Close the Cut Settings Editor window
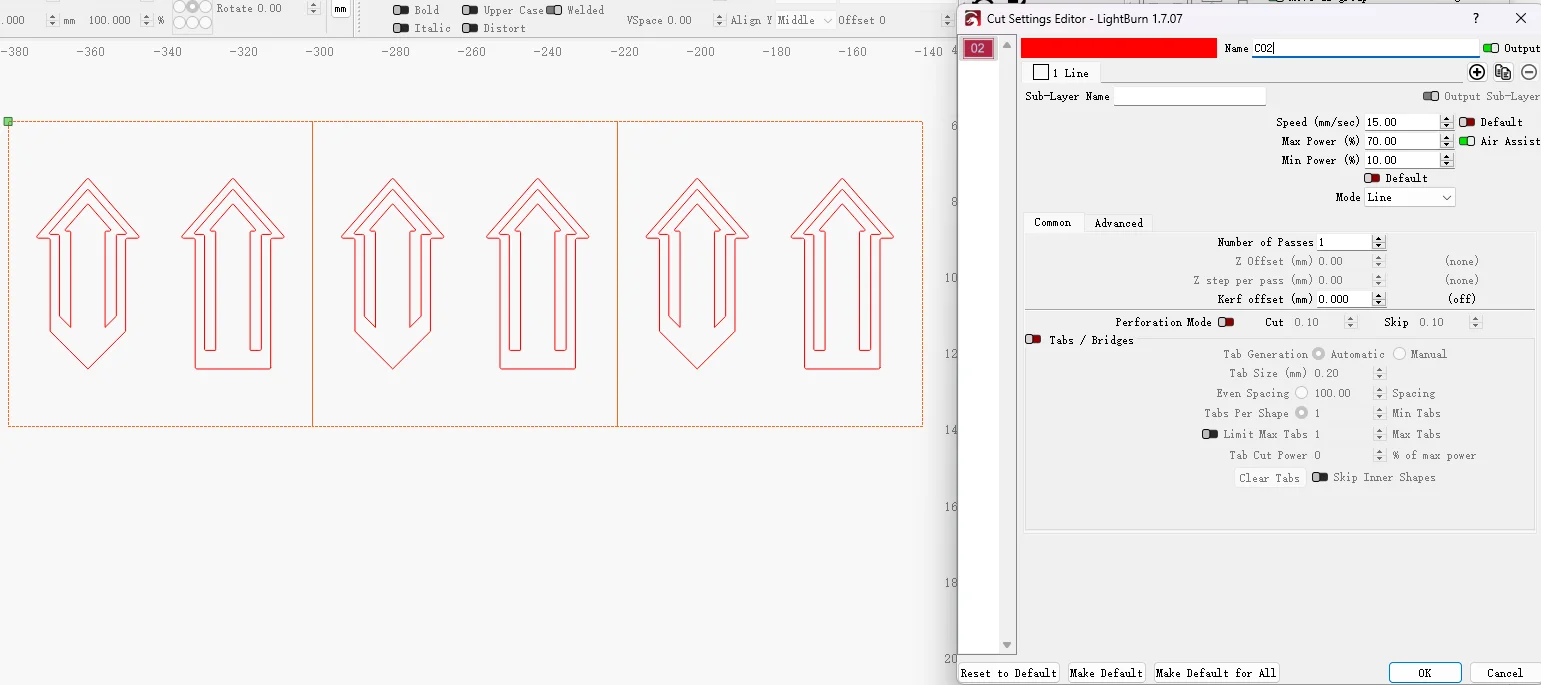The image size is (1541, 685). 1521,18
